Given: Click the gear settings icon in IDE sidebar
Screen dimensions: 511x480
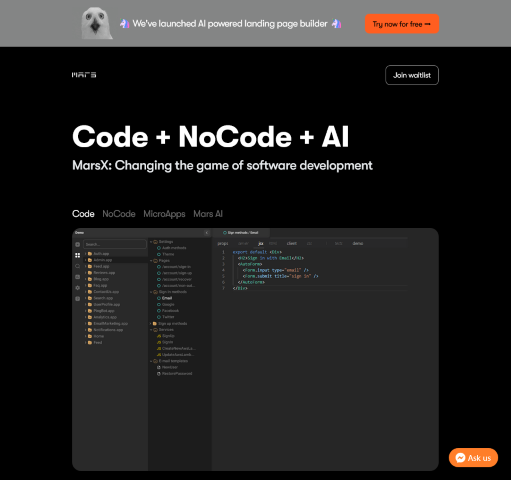Looking at the screenshot, I should click(77, 287).
